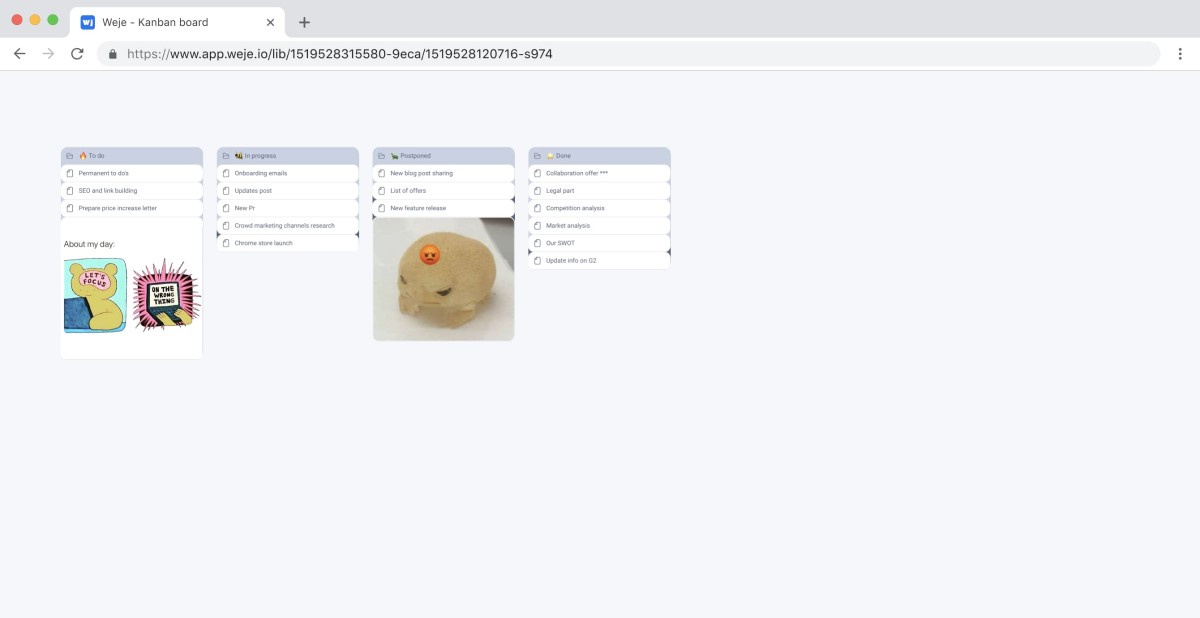Go back with the browser back arrow
1200x618 pixels.
19,54
